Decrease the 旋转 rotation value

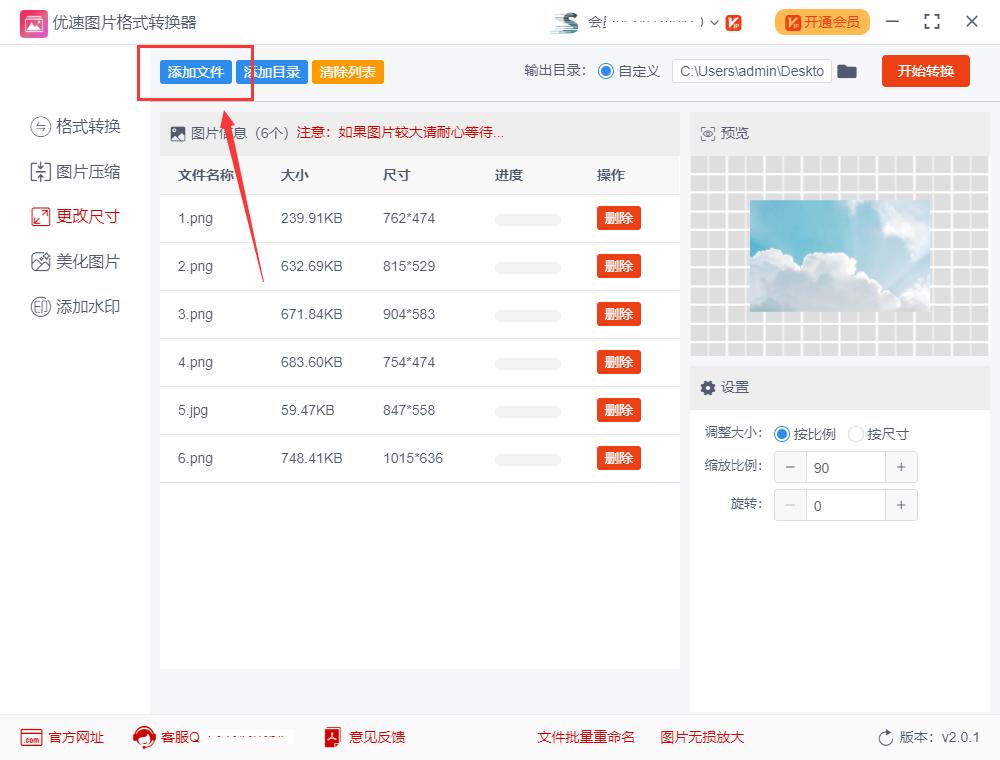(790, 505)
